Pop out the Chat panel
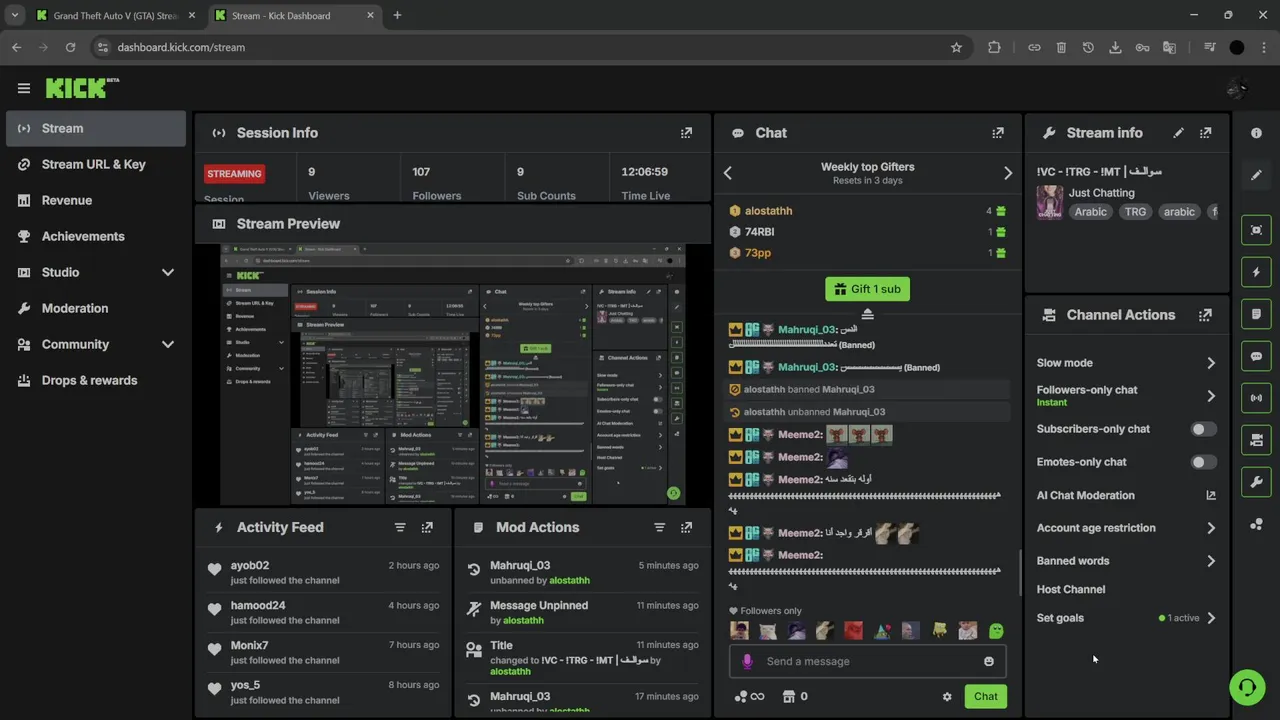 coord(997,133)
